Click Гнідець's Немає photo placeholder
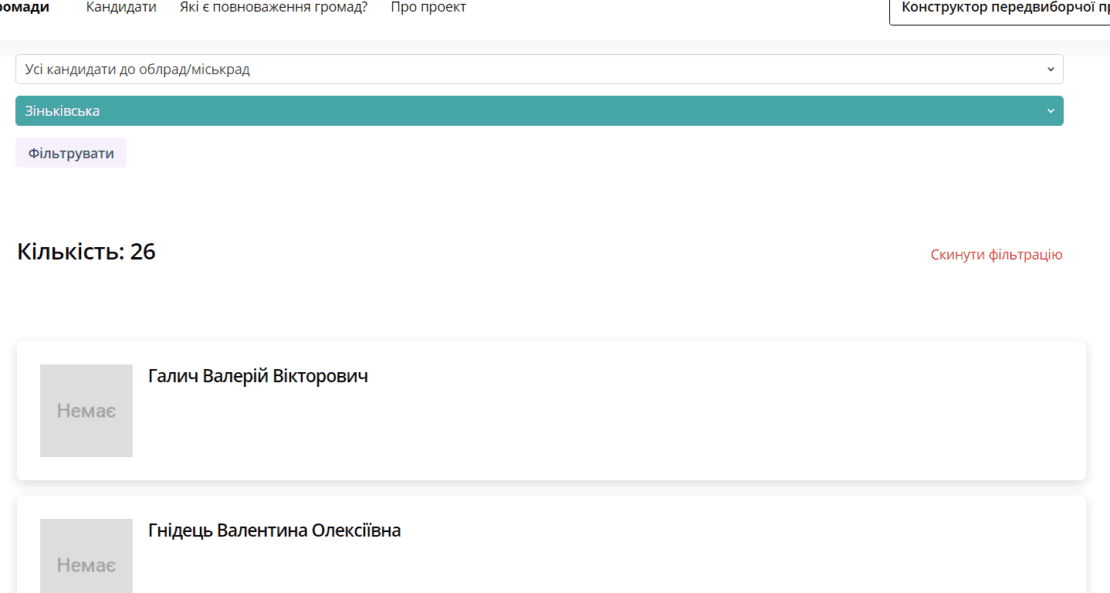Screen dimensions: 1110x593 tap(86, 556)
